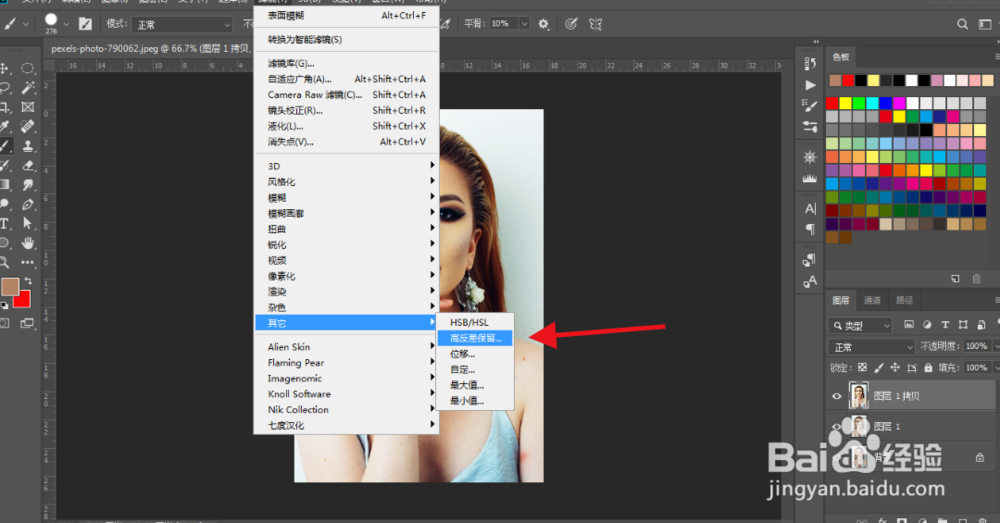This screenshot has height=523, width=1000.
Task: Open the Brush Settings panel icon
Action: coord(810,106)
